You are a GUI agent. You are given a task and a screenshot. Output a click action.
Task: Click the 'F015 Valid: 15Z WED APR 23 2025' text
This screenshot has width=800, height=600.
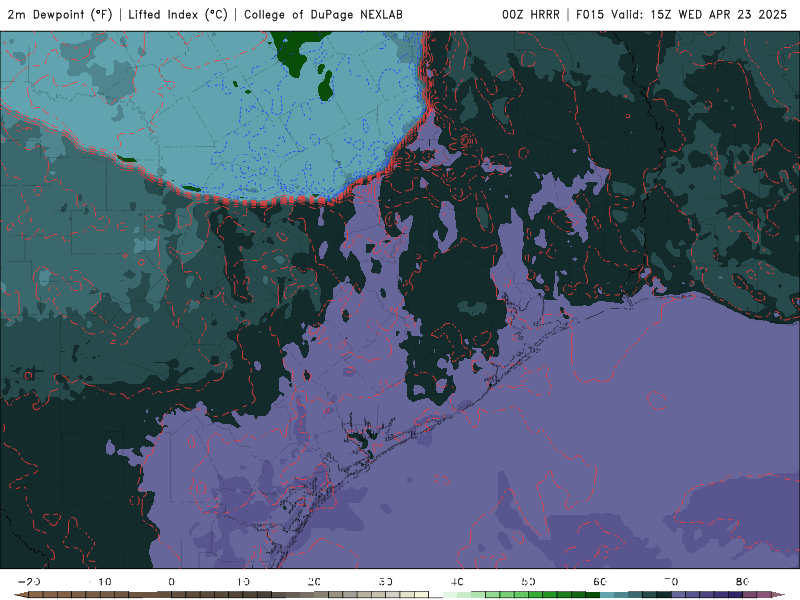coord(681,14)
